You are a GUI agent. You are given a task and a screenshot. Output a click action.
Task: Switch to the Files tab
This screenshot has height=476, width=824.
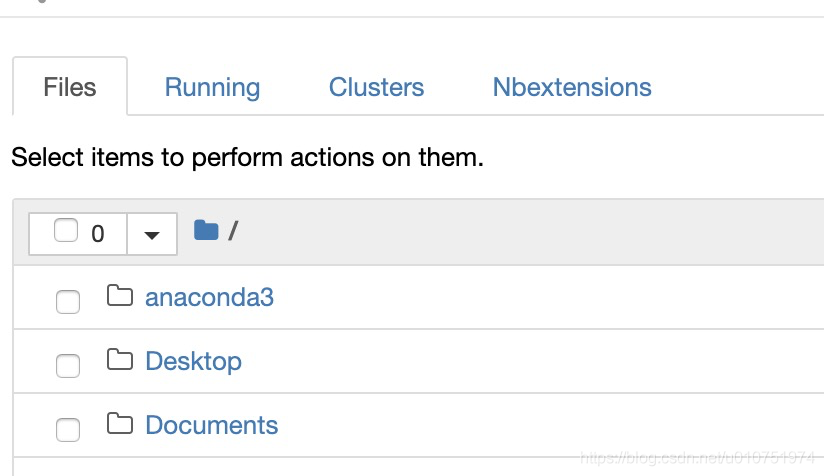(70, 87)
